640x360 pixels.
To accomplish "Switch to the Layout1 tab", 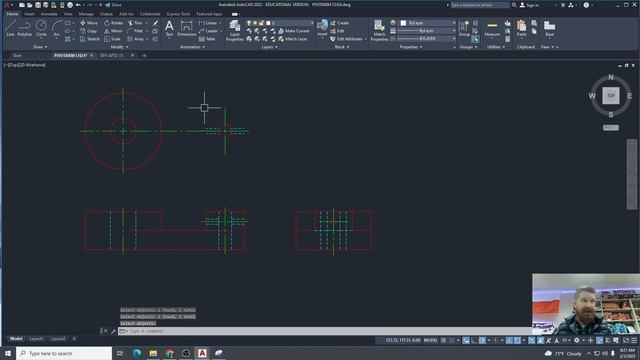I will click(x=36, y=339).
